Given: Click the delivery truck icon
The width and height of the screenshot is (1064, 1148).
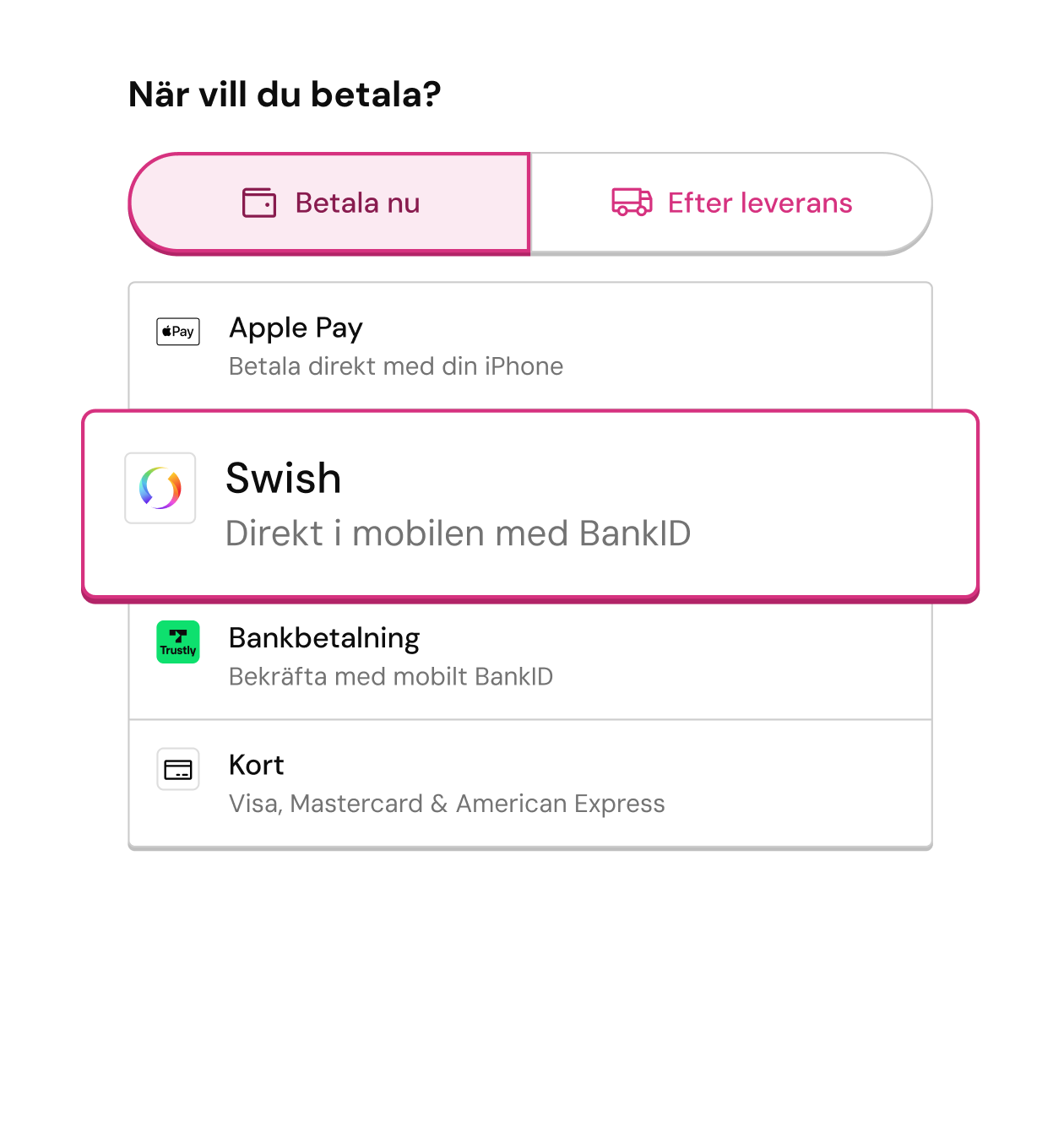Looking at the screenshot, I should click(632, 203).
